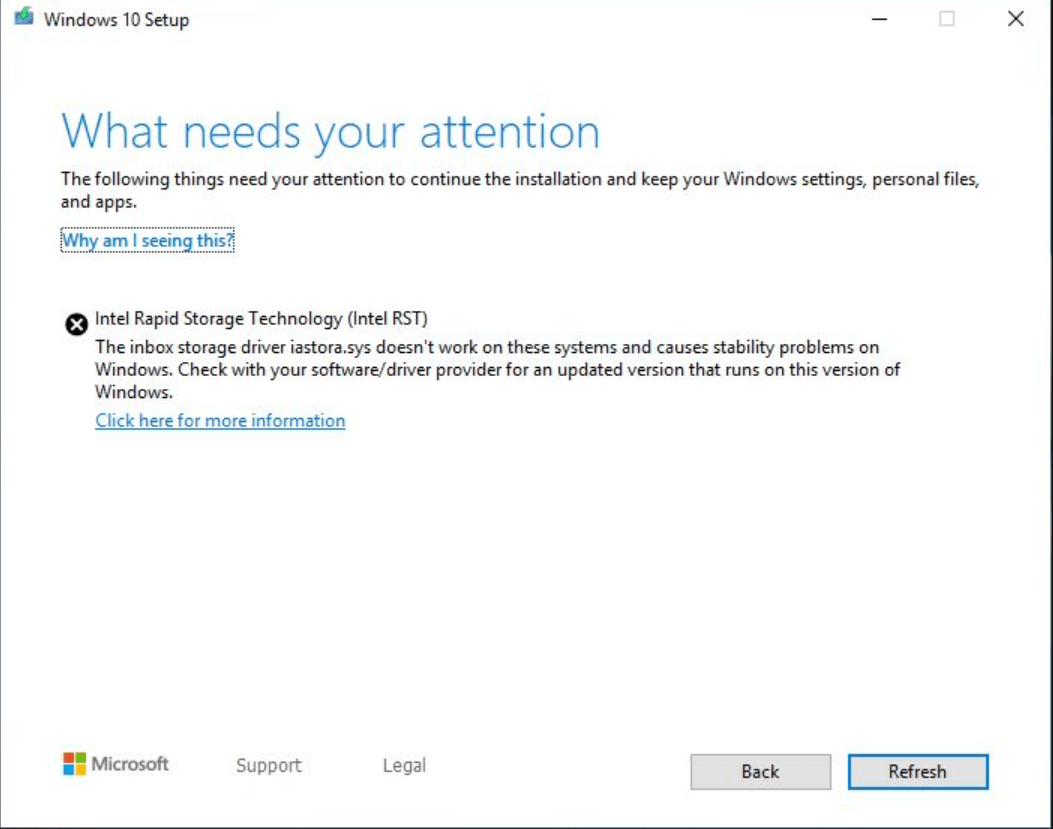1053x829 pixels.
Task: Click the Refresh button
Action: [x=918, y=772]
